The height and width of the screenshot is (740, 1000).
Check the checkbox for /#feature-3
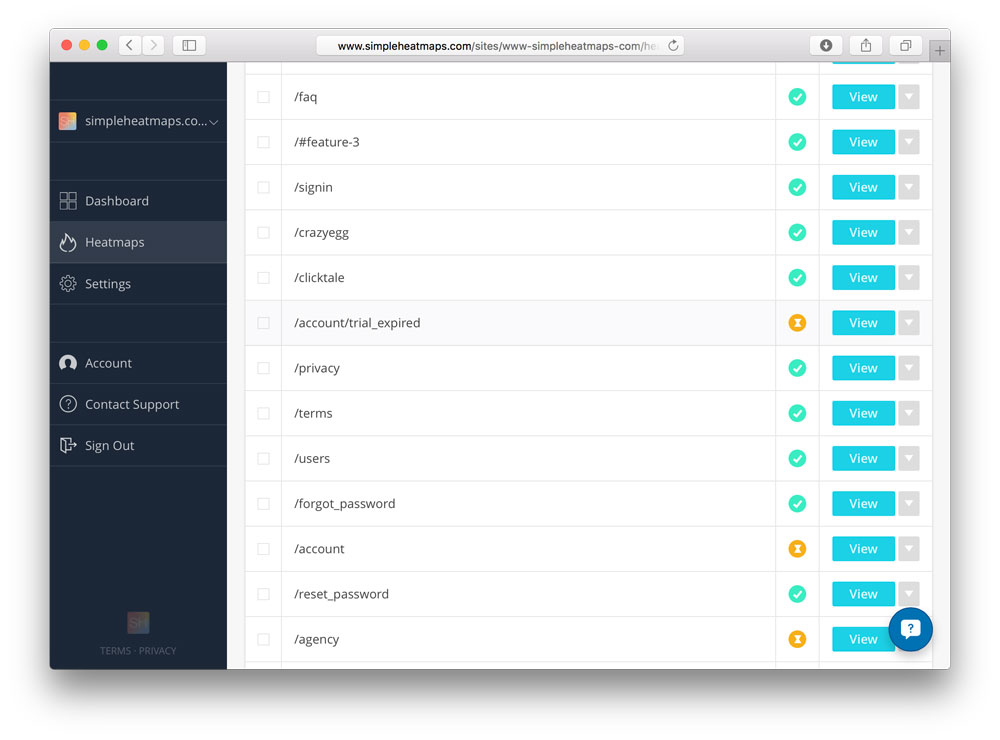pyautogui.click(x=263, y=142)
